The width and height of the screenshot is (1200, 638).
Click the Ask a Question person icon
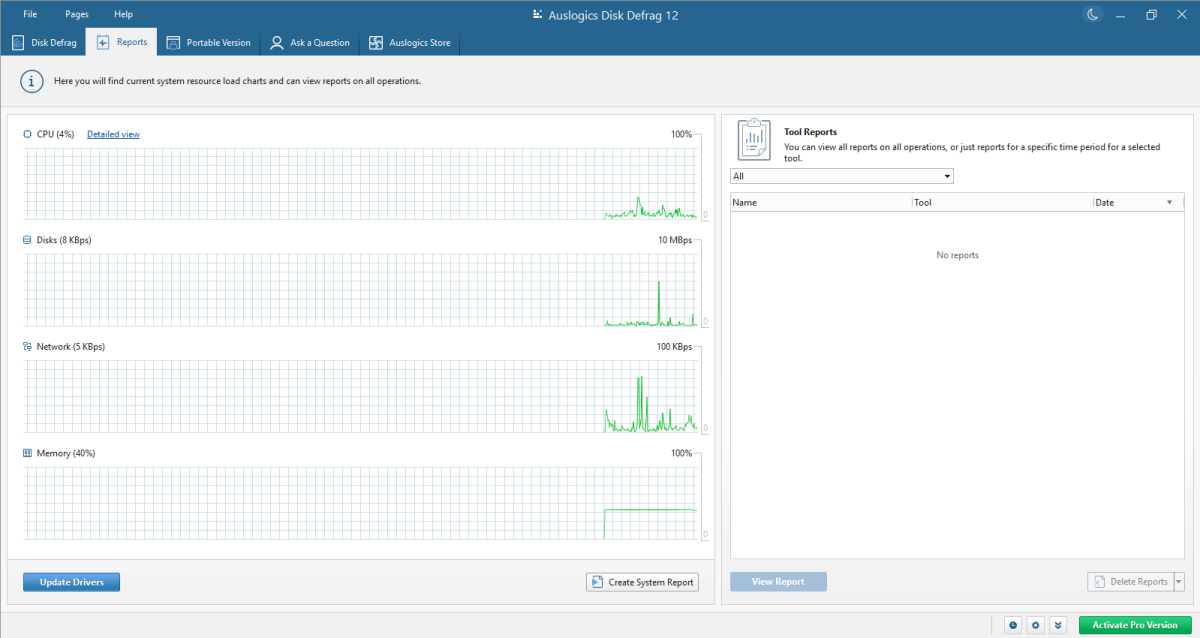[x=277, y=43]
